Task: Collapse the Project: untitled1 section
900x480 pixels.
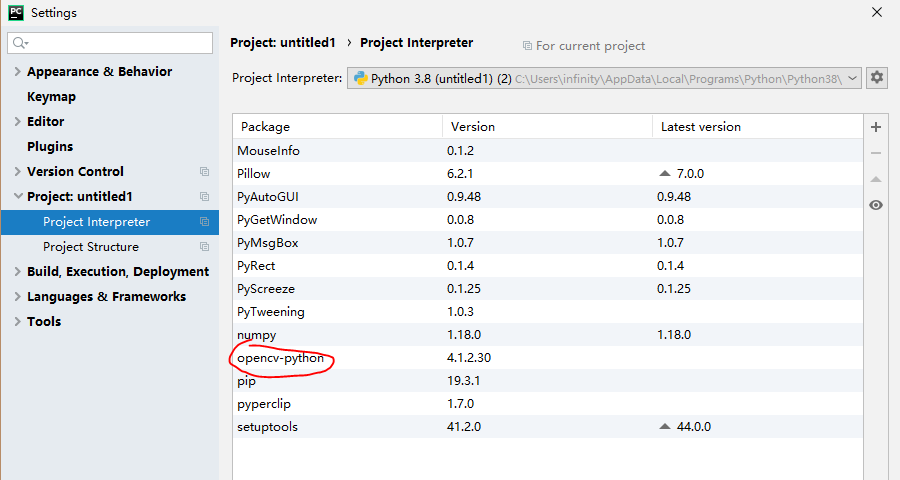Action: [18, 196]
